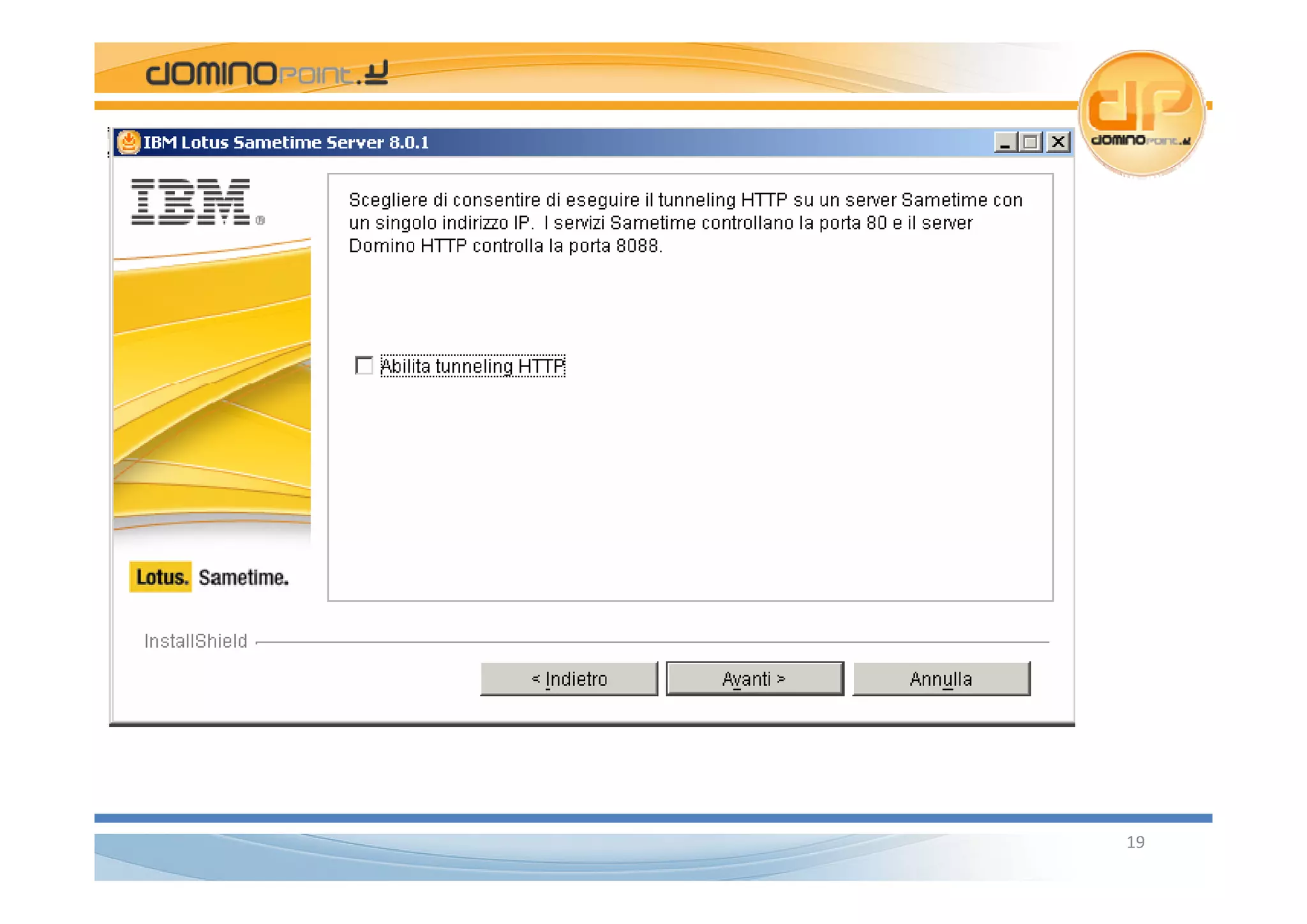
Task: Proceed with the Avanti button
Action: tap(754, 679)
